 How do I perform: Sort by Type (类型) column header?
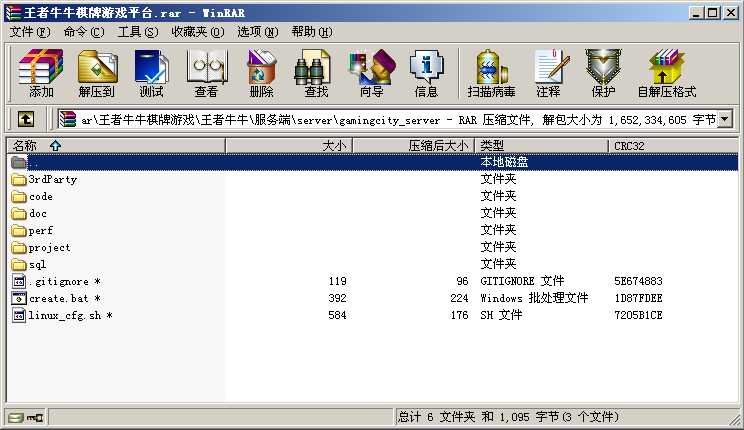(541, 146)
